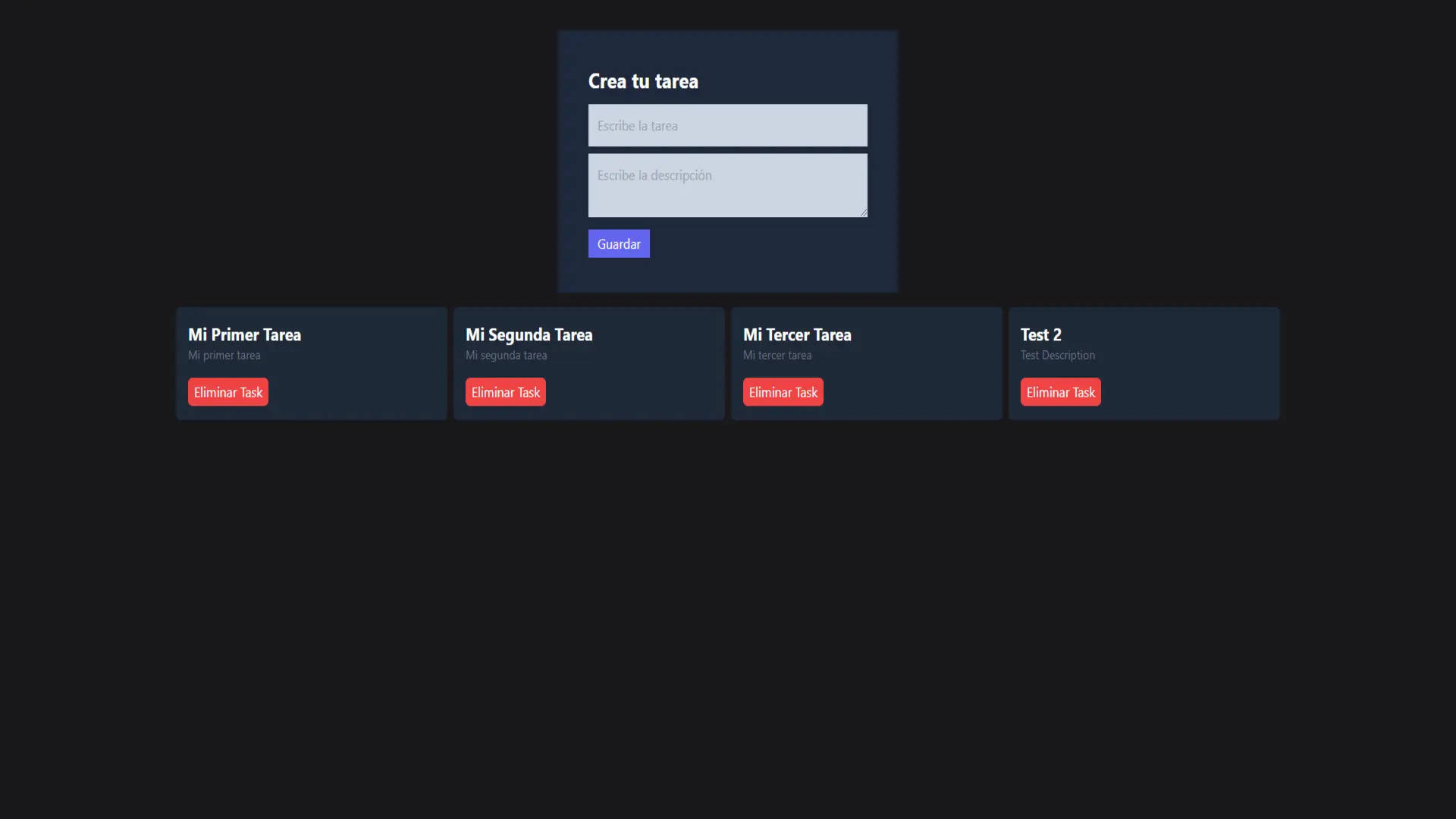Click the 'Mi segunda tarea' description text
This screenshot has height=819, width=1456.
506,355
